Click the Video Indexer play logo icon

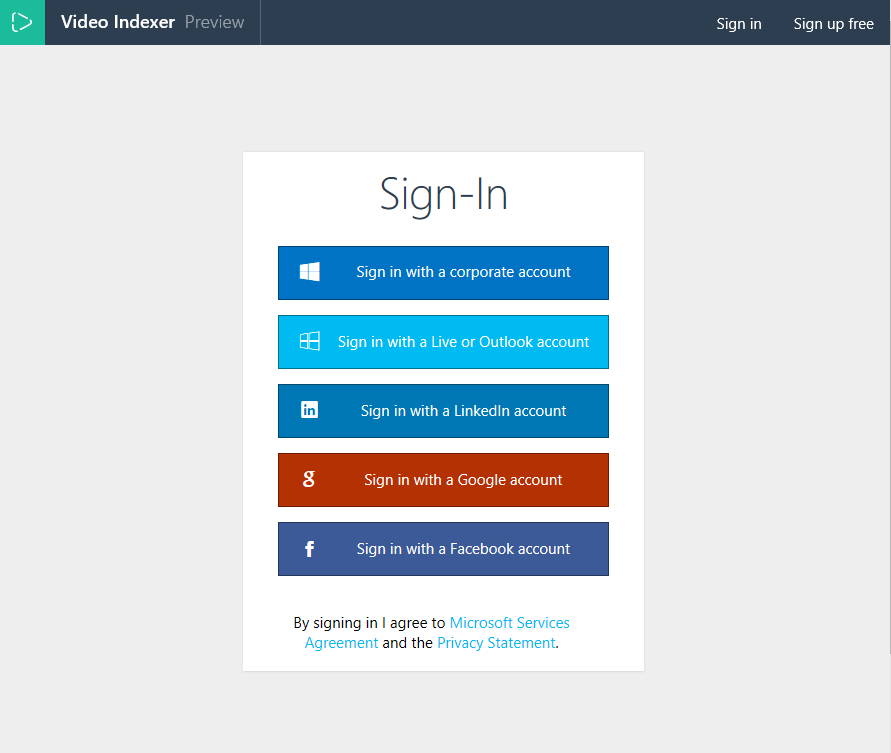point(22,22)
